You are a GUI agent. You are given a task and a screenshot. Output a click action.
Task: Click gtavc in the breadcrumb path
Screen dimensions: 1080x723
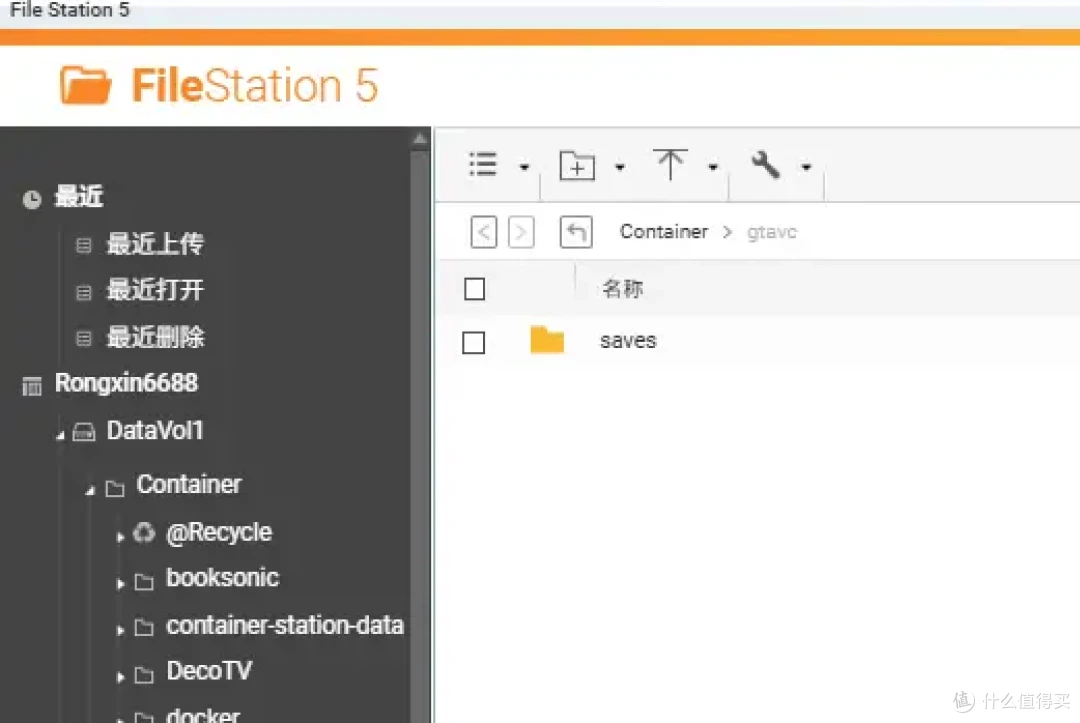point(771,232)
